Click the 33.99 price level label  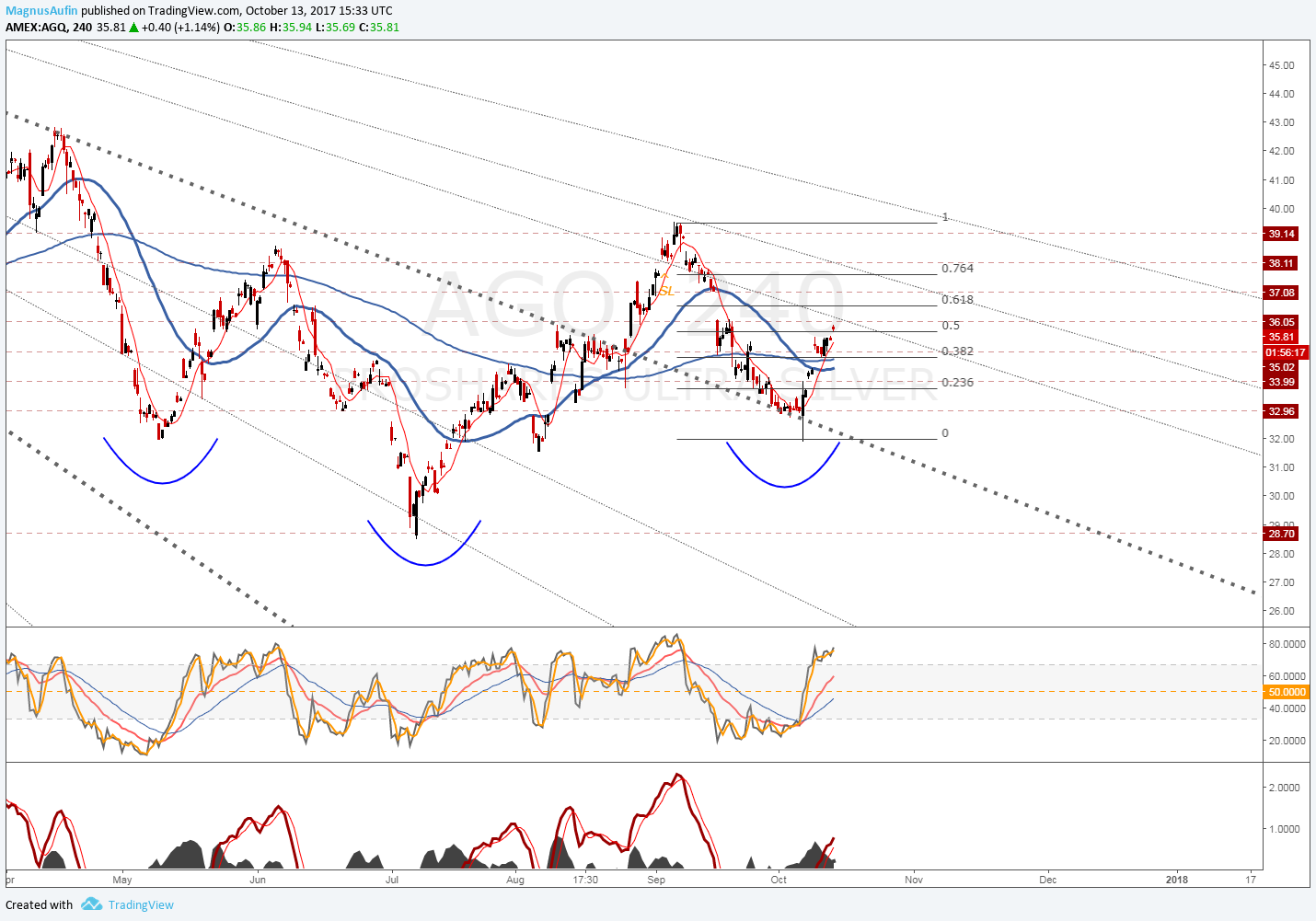1282,382
